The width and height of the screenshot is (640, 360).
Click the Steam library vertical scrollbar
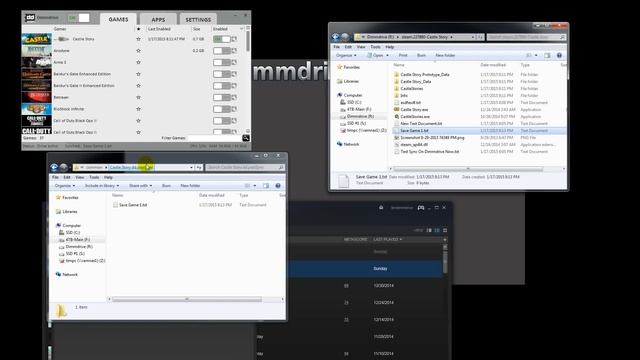click(x=445, y=261)
